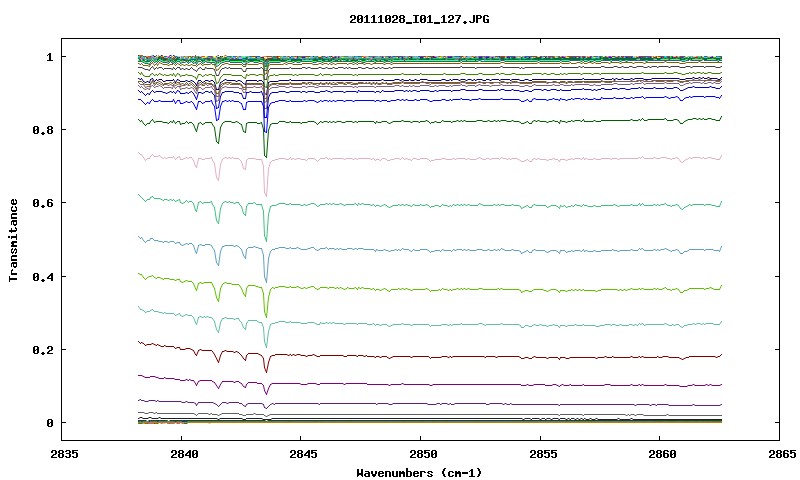The height and width of the screenshot is (480, 800).
Task: Click y-axis tick label 1
Action: point(49,57)
